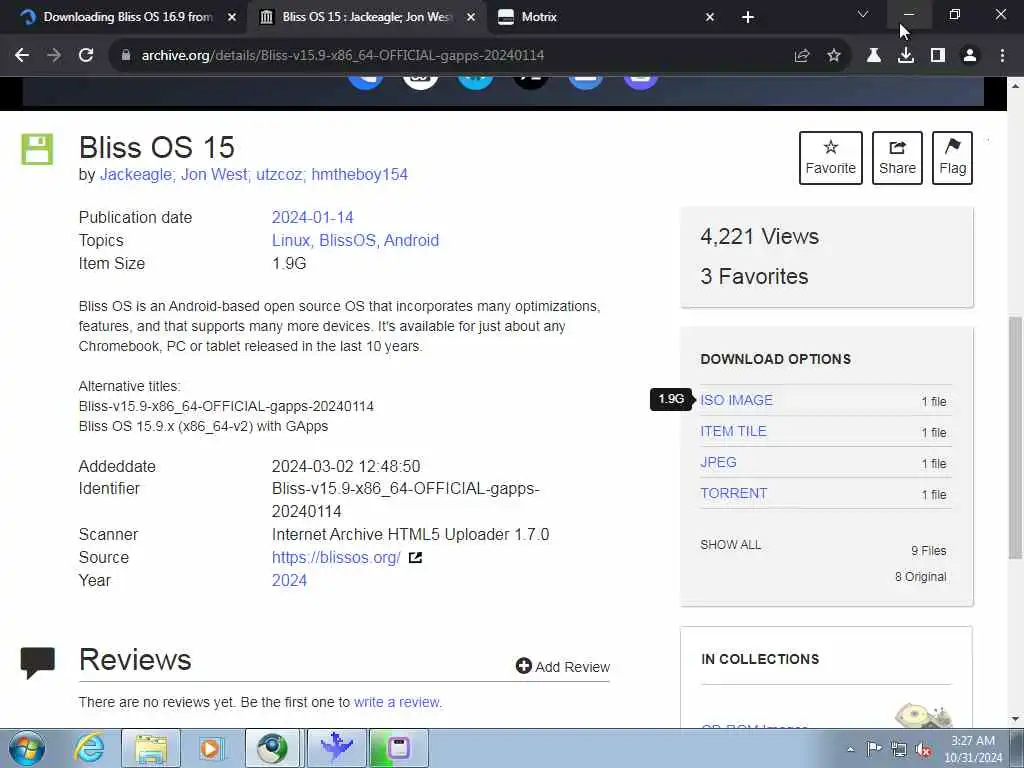Image resolution: width=1024 pixels, height=768 pixels.
Task: Show hidden system tray icons
Action: click(x=850, y=749)
